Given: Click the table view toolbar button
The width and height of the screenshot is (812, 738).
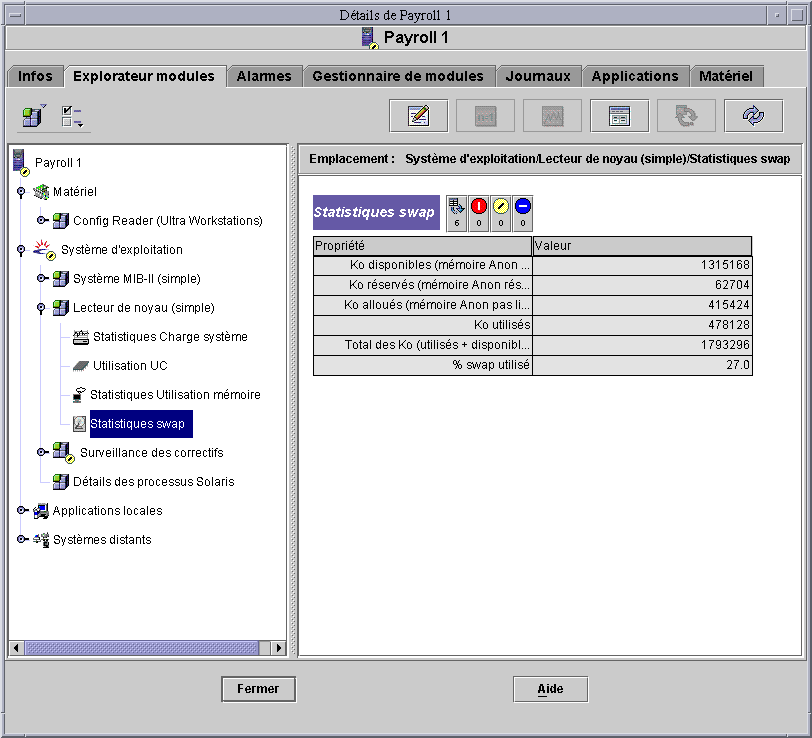Looking at the screenshot, I should click(619, 115).
